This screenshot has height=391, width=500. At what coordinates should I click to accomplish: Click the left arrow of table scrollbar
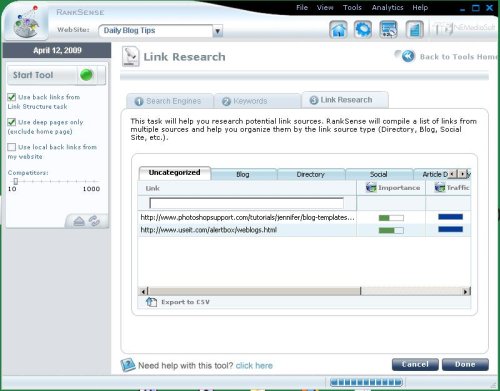pos(143,291)
